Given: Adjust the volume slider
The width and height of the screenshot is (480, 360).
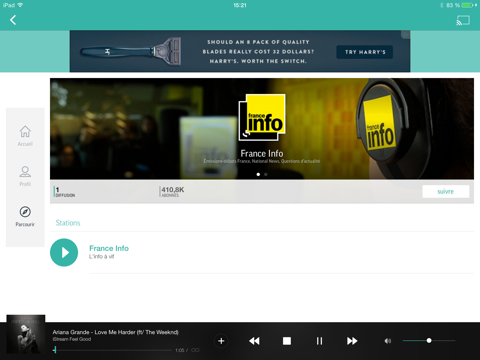Looking at the screenshot, I should click(429, 341).
